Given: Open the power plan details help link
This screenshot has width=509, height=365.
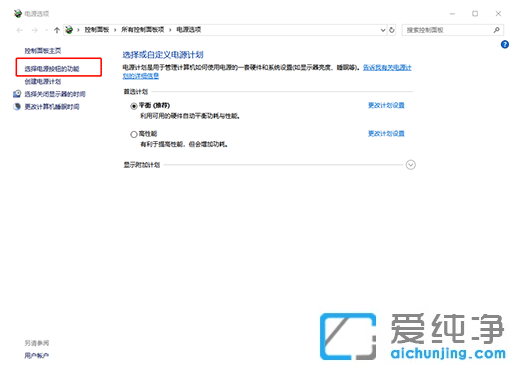Looking at the screenshot, I should click(x=387, y=68).
